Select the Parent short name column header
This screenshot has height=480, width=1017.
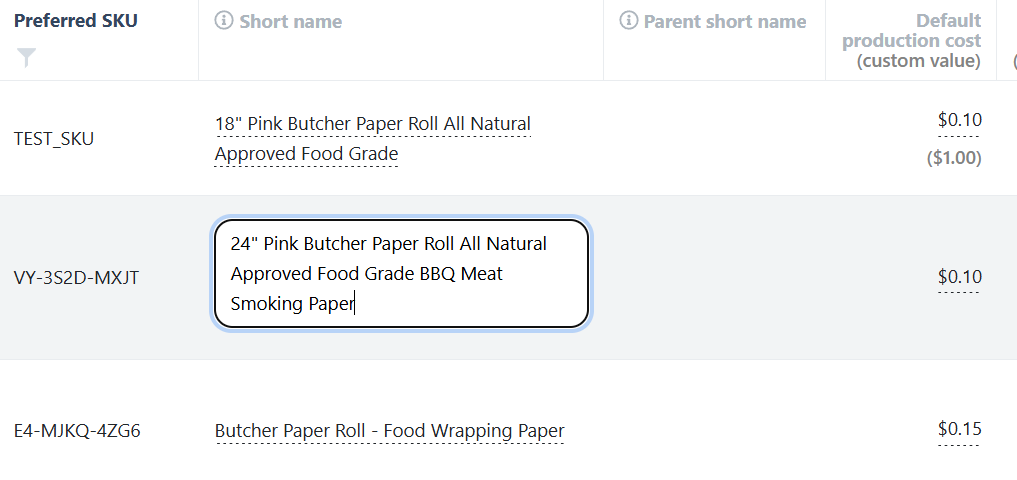coord(724,21)
